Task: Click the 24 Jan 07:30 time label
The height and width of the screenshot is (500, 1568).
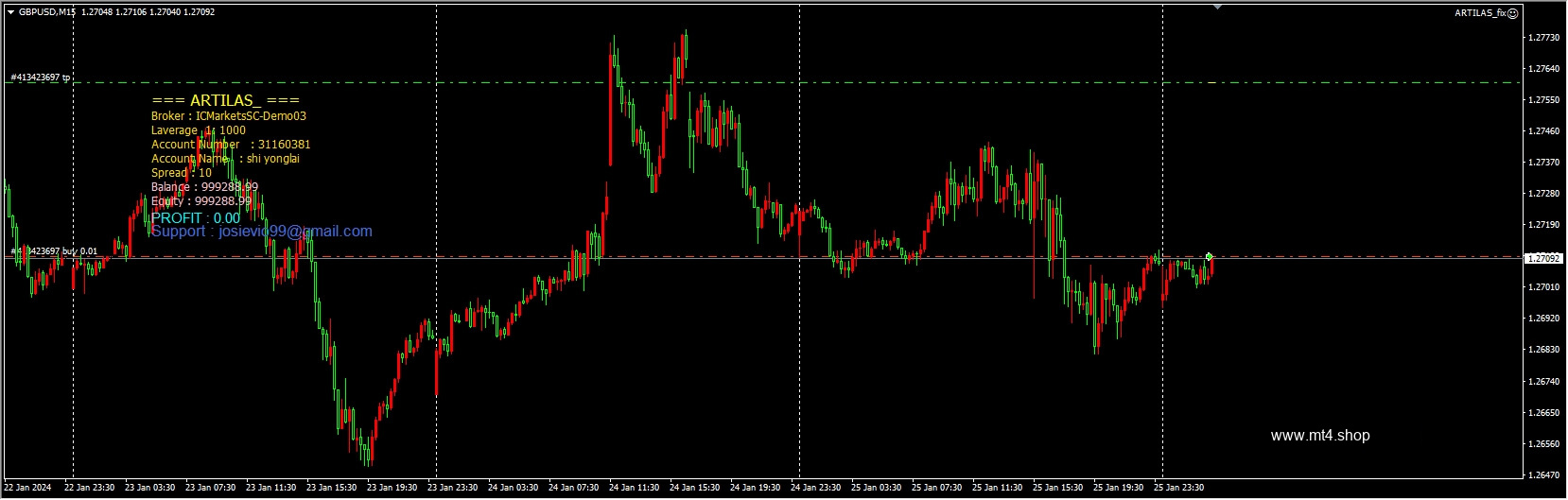Action: (574, 489)
